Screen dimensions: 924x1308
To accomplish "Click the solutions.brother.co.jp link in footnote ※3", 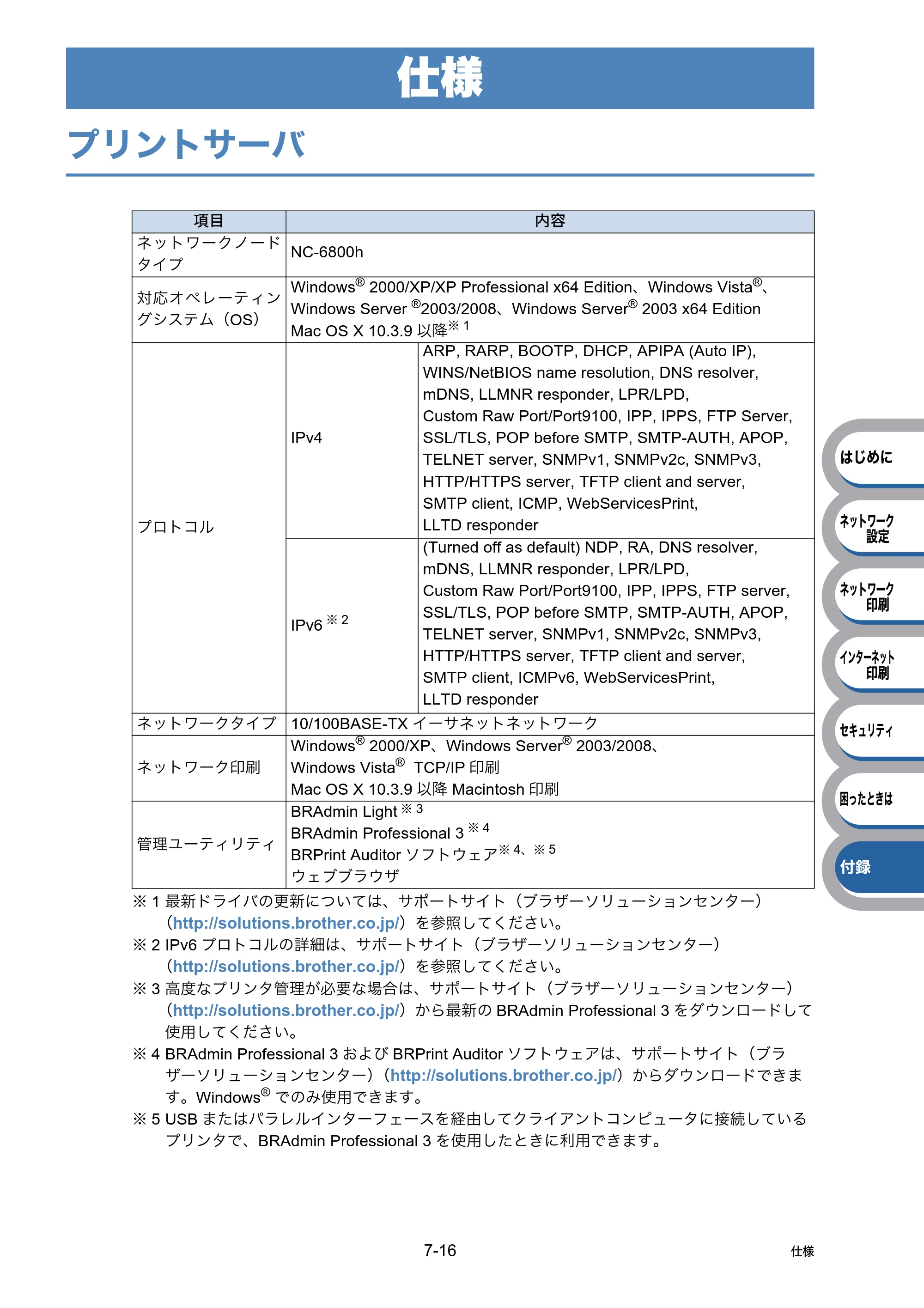I will [286, 1010].
